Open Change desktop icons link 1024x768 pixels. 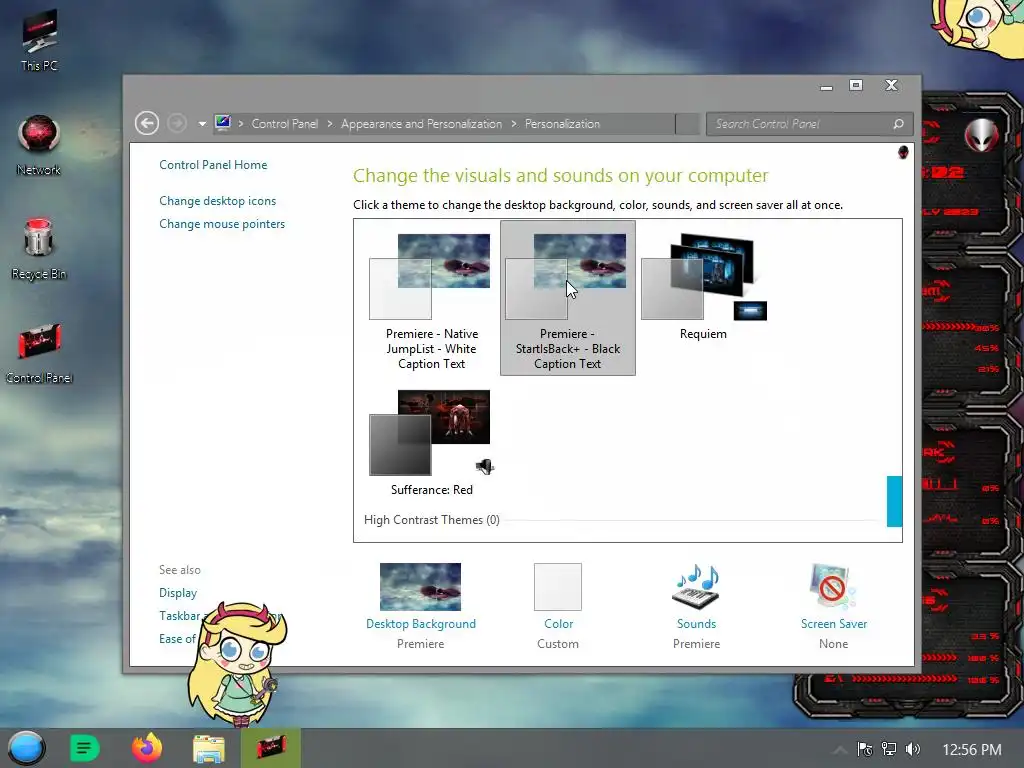click(x=217, y=201)
